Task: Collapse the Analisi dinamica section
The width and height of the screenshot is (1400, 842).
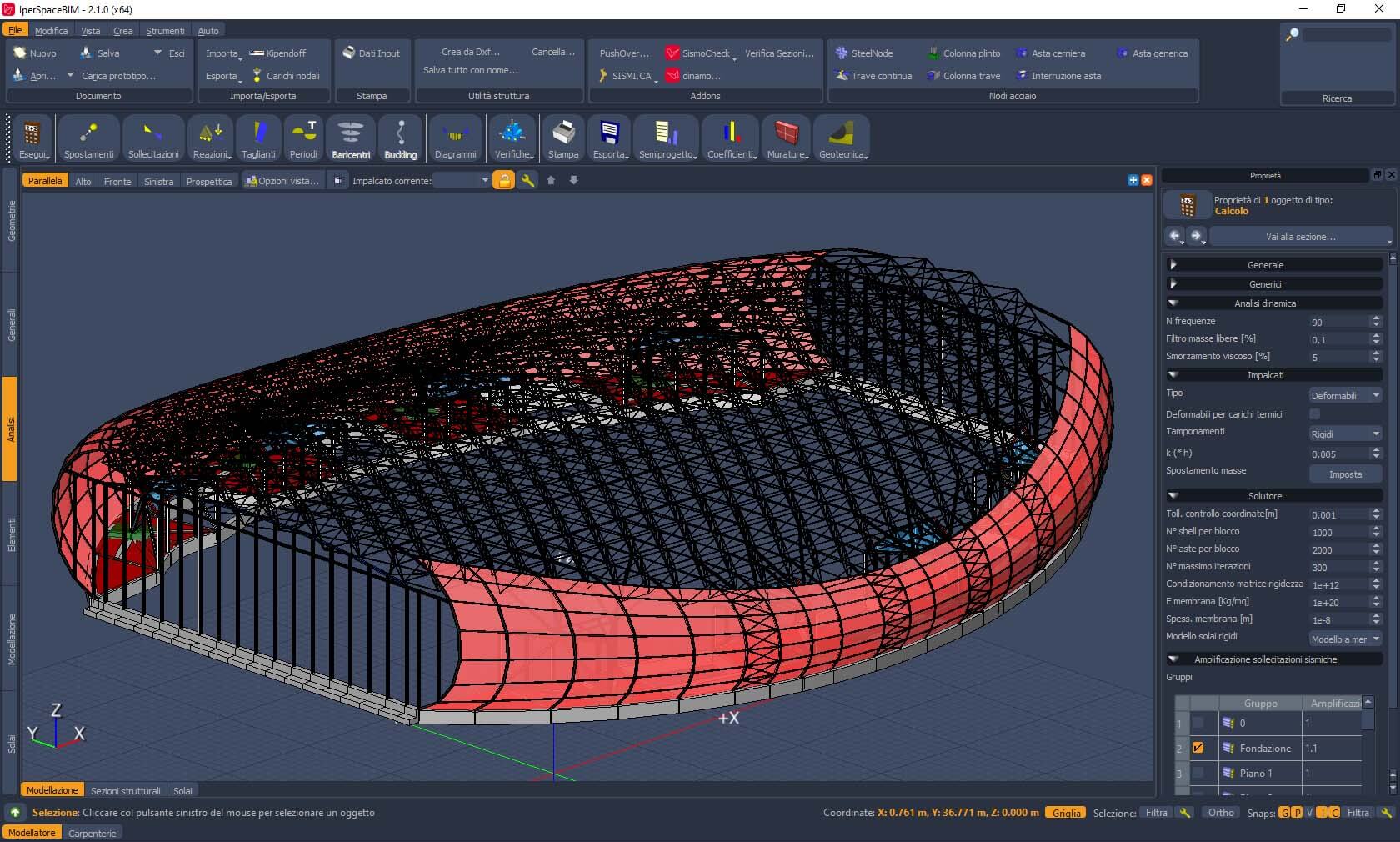Action: pyautogui.click(x=1173, y=303)
